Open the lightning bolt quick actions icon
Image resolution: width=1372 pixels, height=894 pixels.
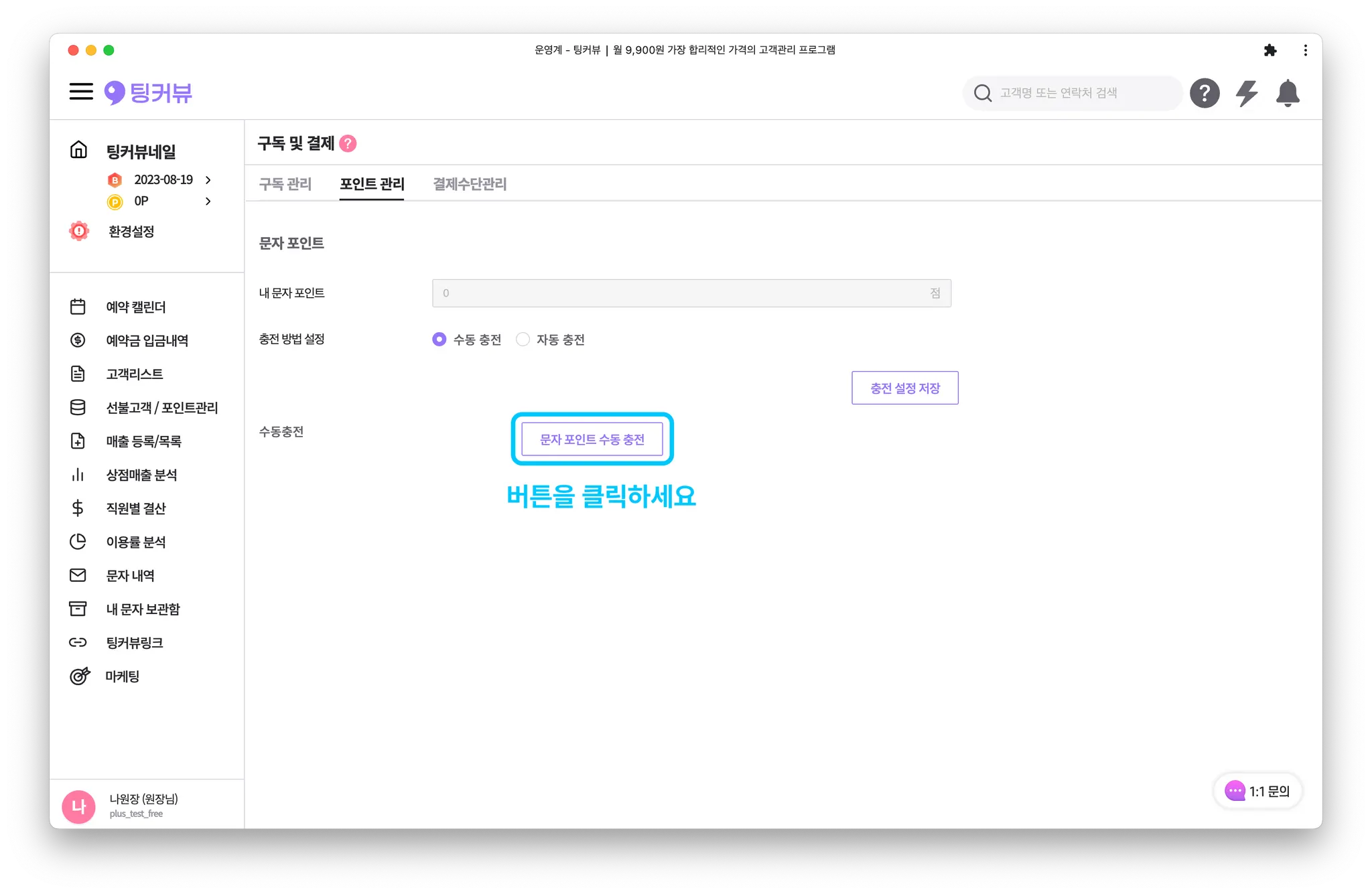[1246, 93]
